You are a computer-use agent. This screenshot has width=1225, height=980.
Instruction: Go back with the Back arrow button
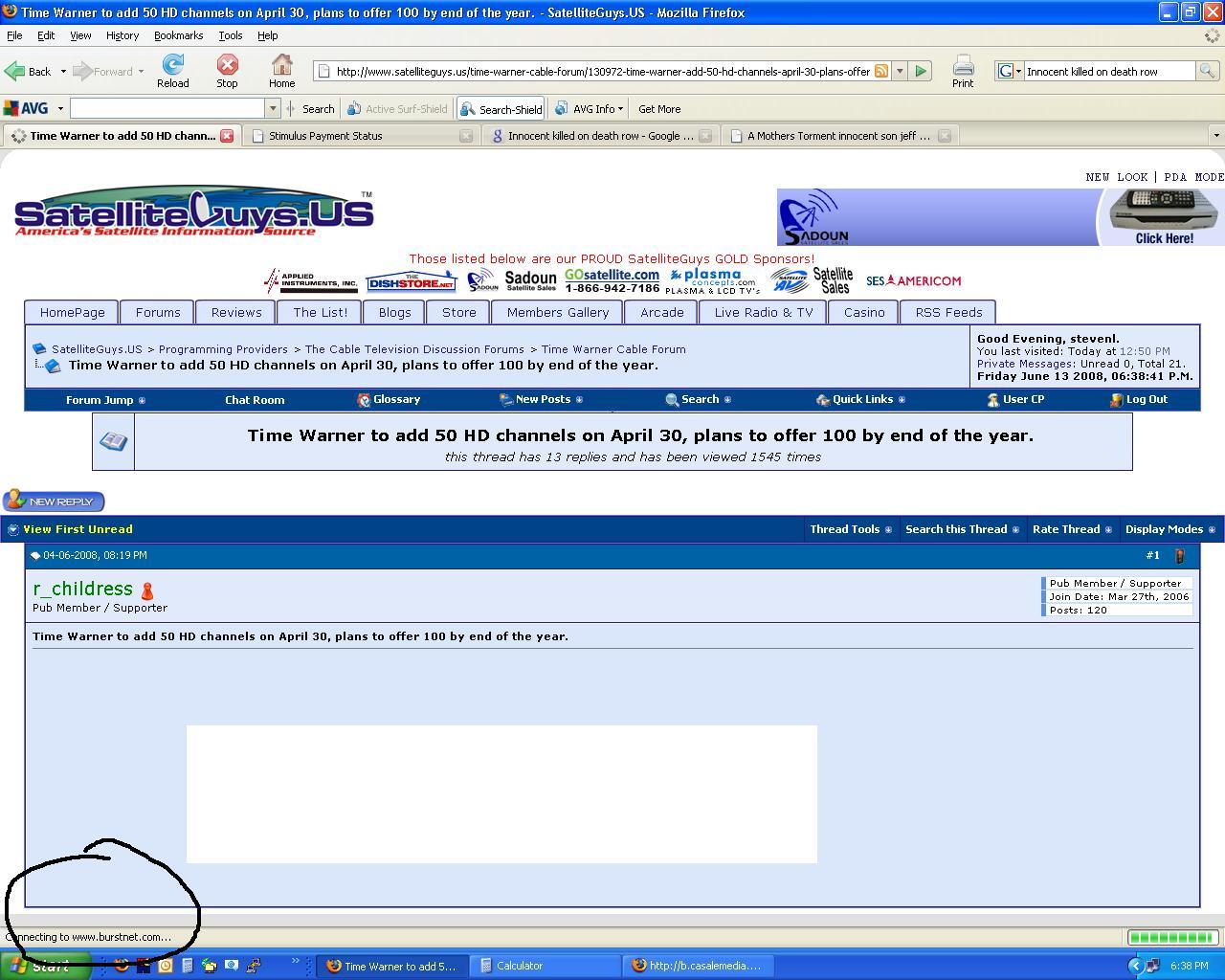[28, 71]
